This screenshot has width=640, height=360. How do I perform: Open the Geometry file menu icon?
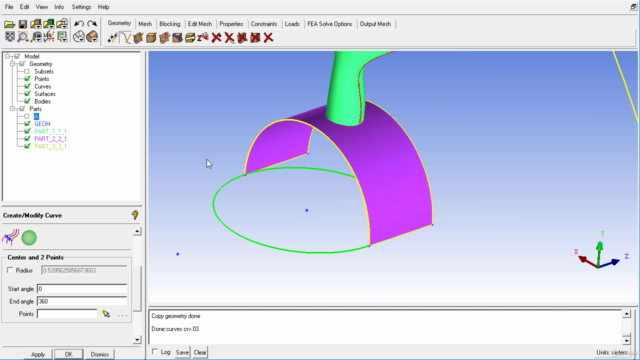(36, 24)
